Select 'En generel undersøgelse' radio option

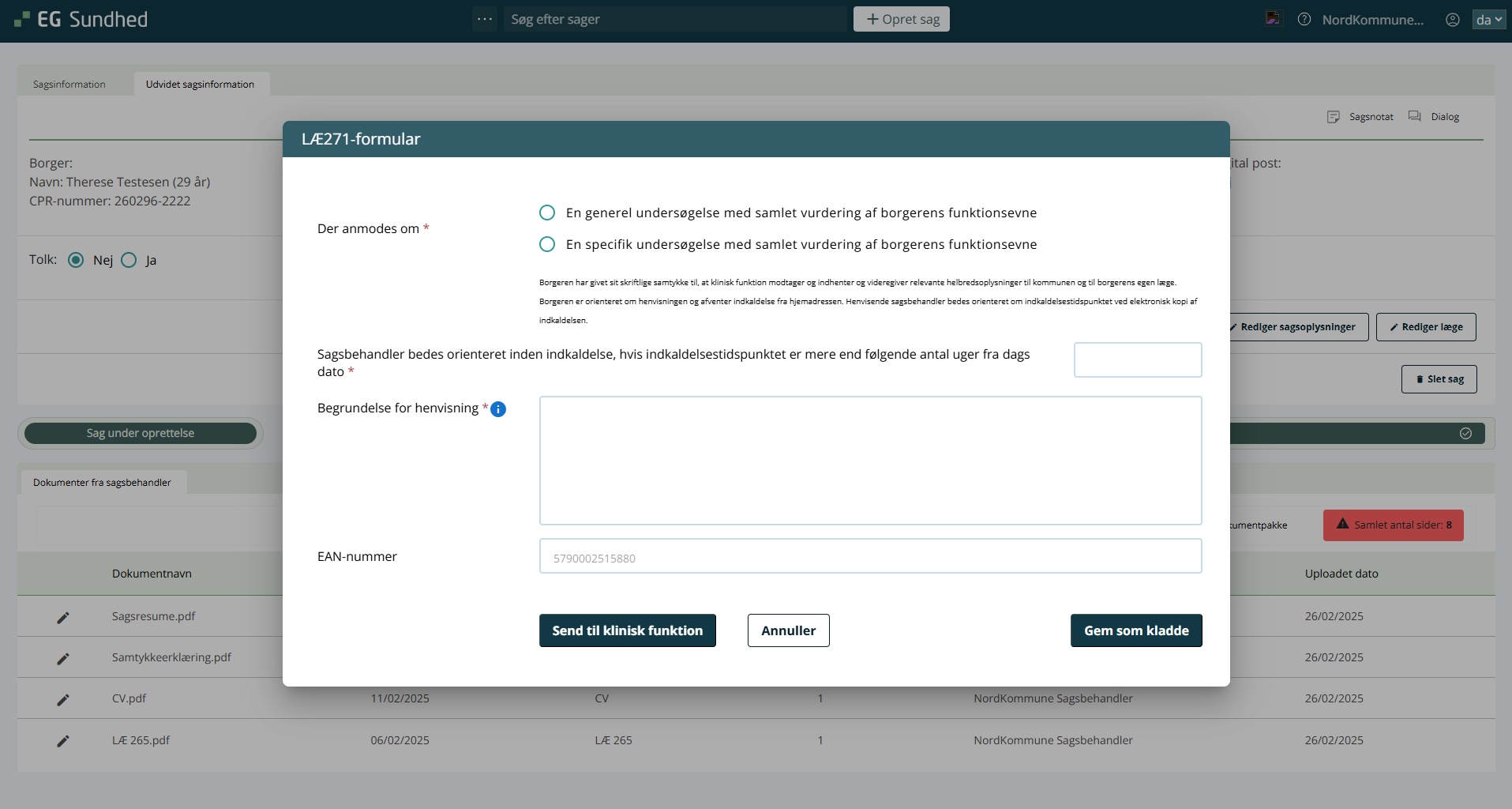[547, 213]
